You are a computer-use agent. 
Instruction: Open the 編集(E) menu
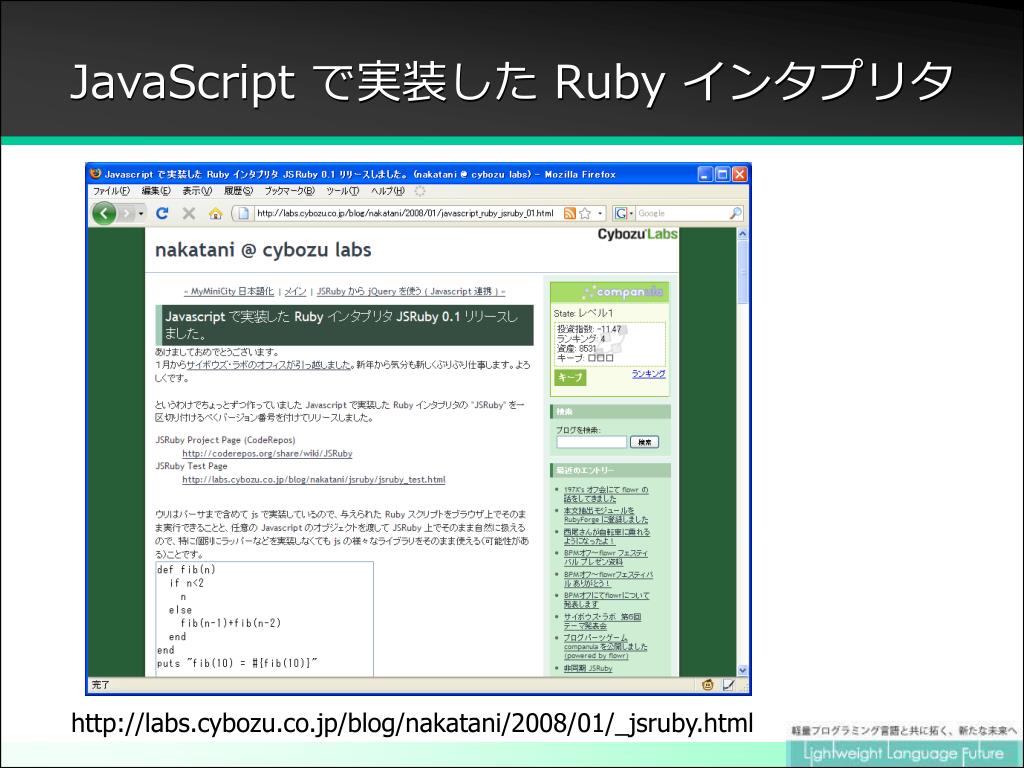tap(156, 191)
